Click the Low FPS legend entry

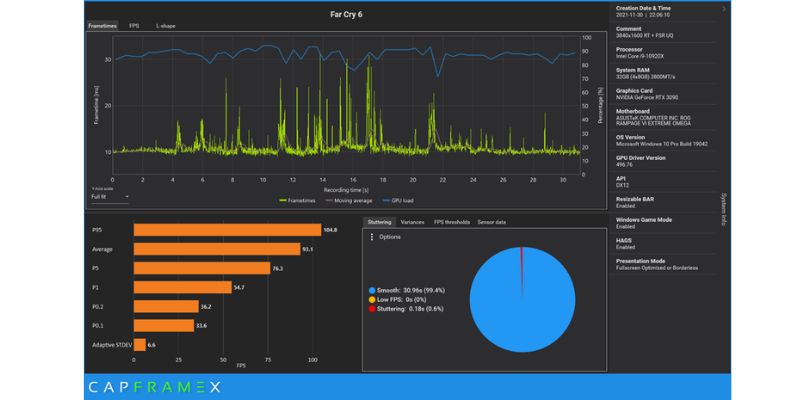pos(397,299)
